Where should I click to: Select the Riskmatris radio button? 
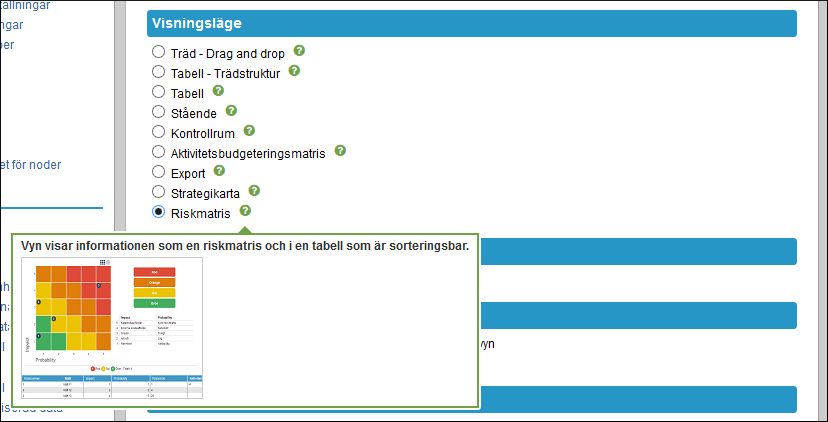point(158,211)
